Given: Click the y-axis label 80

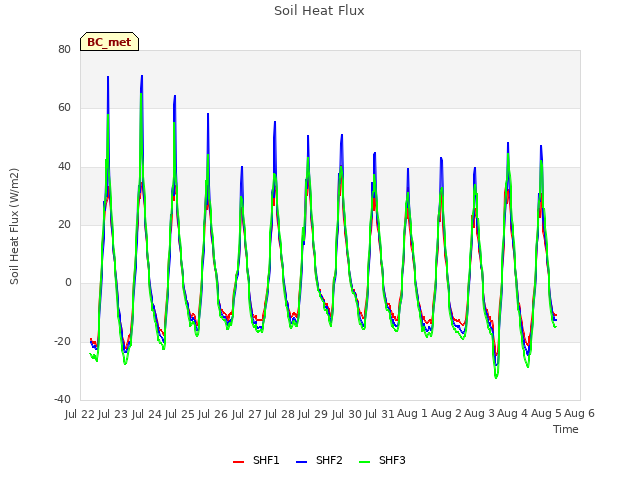Looking at the screenshot, I should tap(64, 49).
